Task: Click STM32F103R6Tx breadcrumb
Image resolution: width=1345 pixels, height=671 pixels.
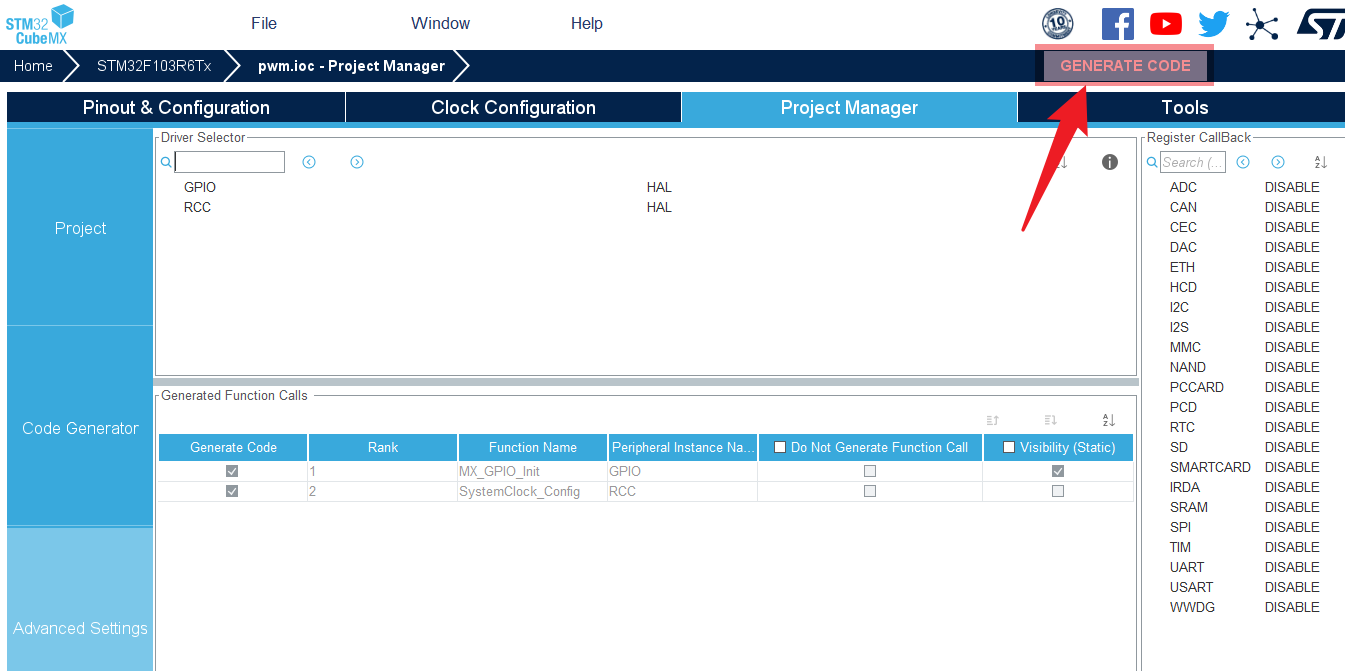Action: pyautogui.click(x=154, y=66)
